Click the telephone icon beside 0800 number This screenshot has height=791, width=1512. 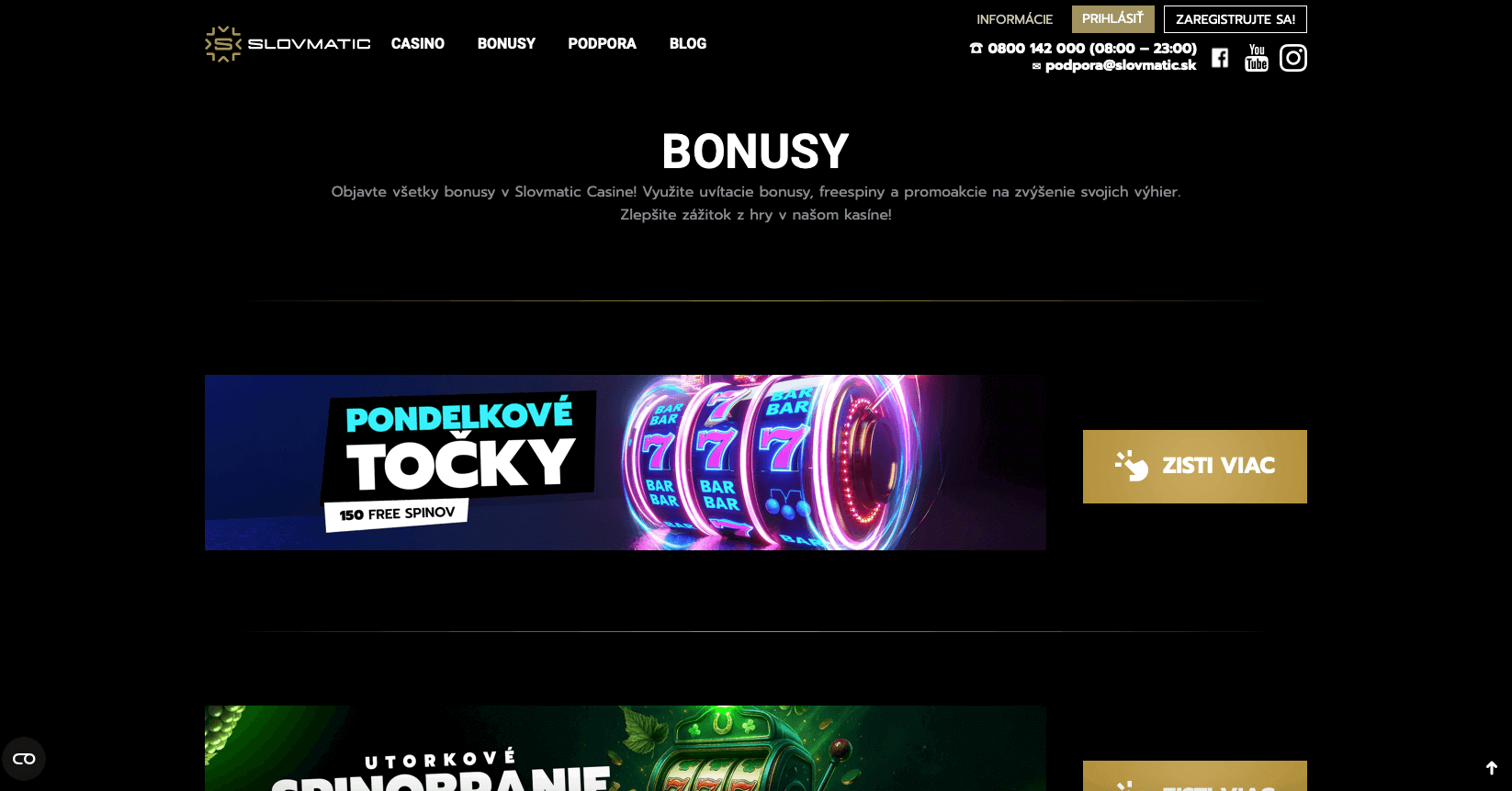(x=976, y=48)
